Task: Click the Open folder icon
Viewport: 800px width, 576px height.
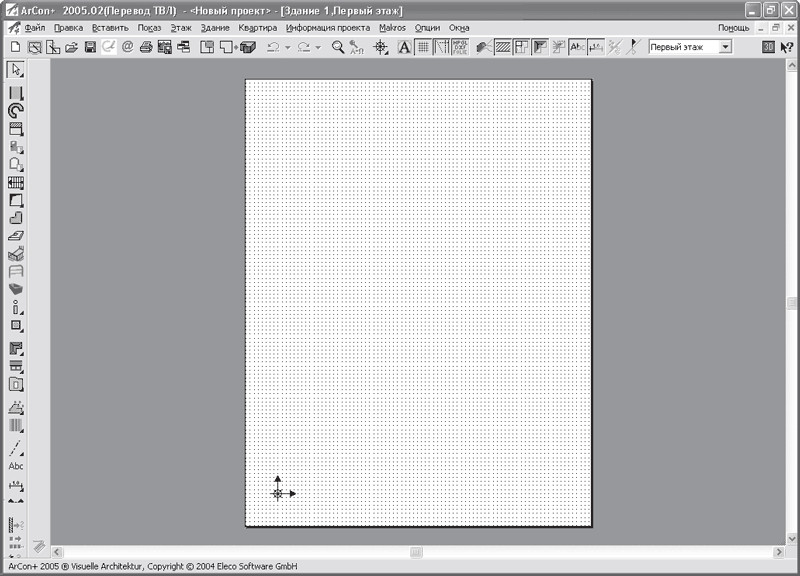Action: click(71, 47)
